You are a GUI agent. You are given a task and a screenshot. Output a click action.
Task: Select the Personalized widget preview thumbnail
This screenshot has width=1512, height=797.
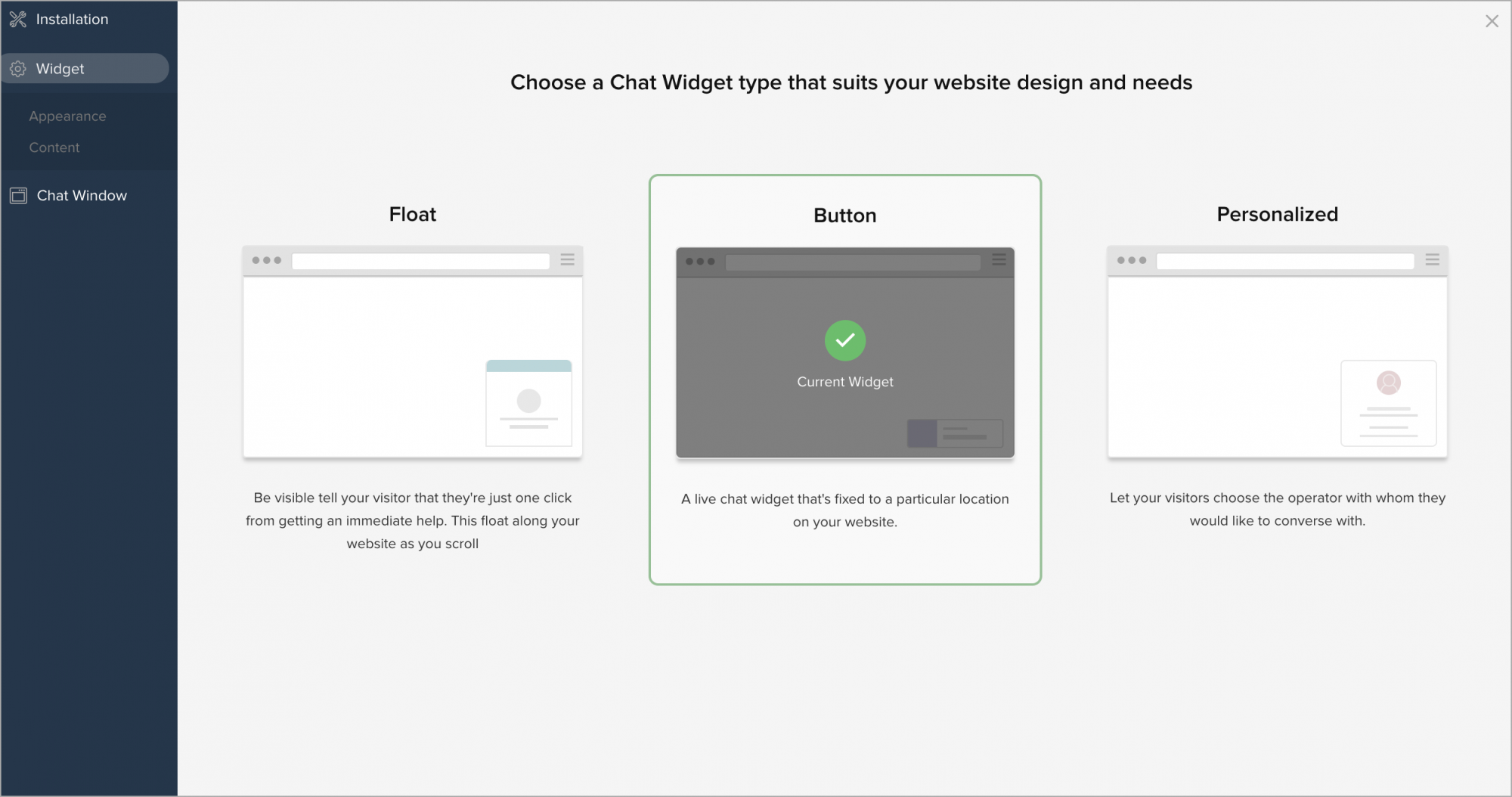click(x=1278, y=352)
